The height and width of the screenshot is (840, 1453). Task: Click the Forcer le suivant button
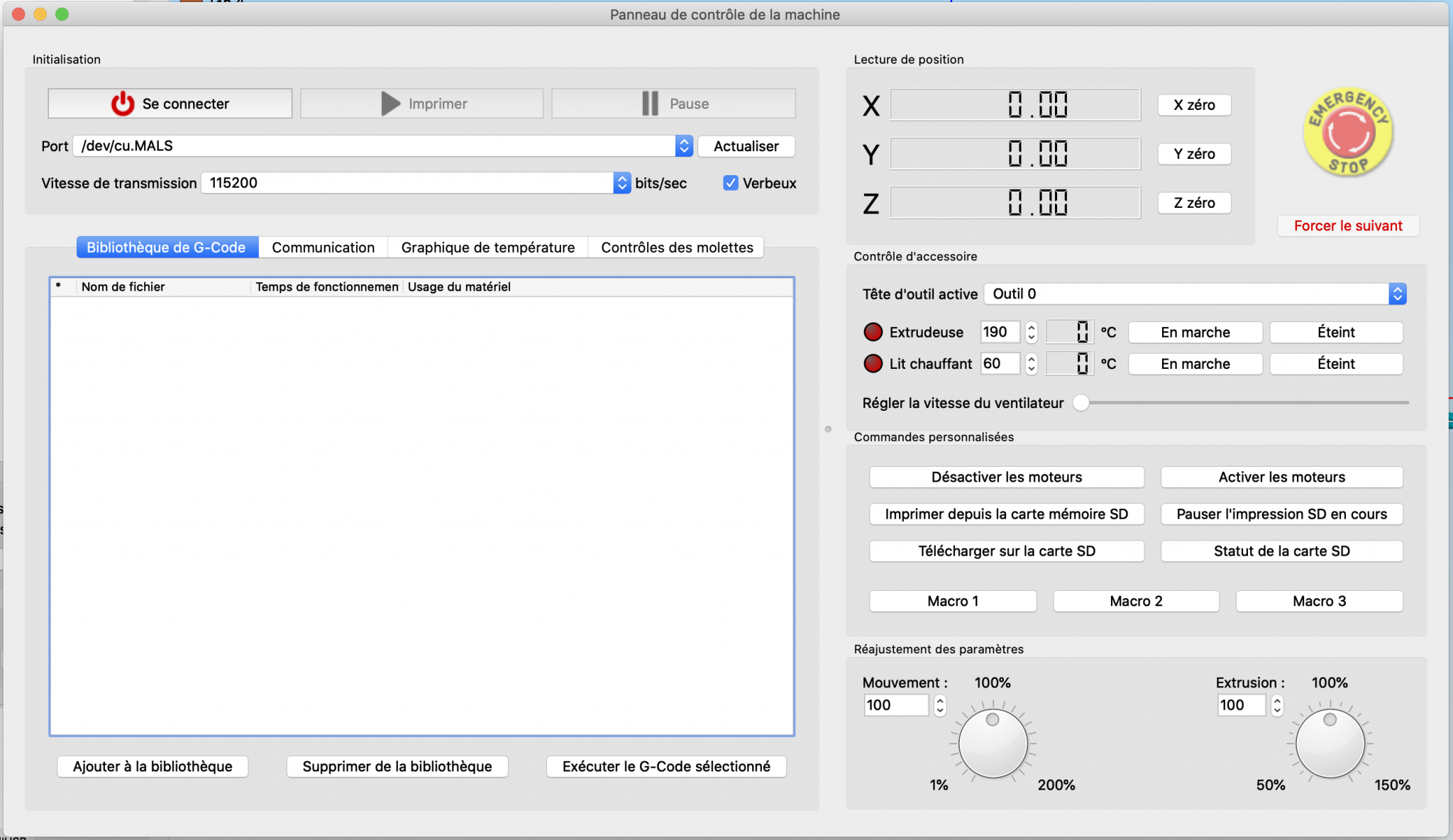tap(1347, 226)
